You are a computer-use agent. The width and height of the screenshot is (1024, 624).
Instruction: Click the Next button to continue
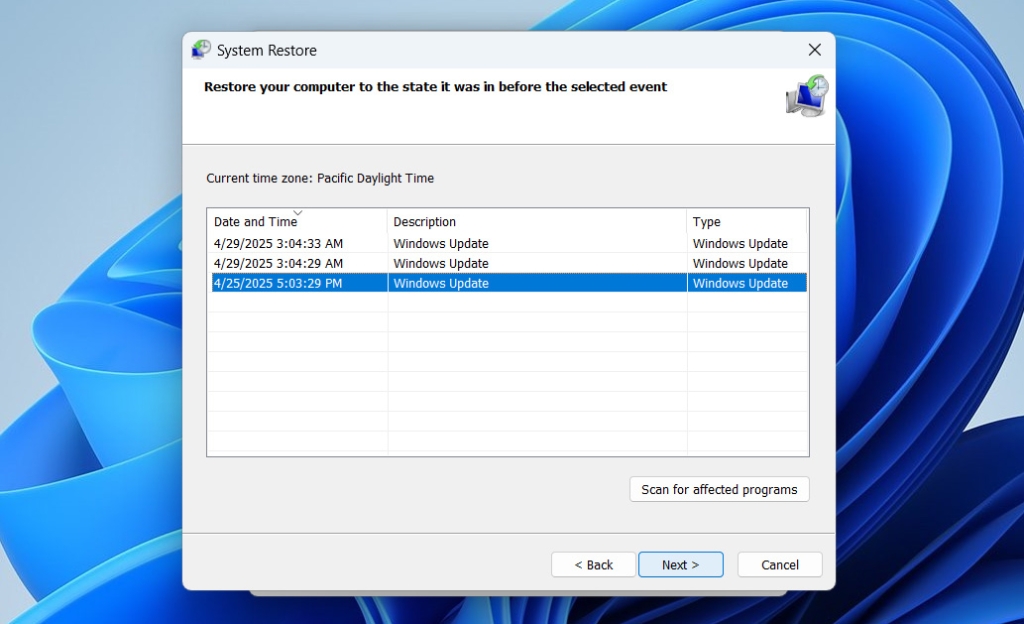pos(681,564)
